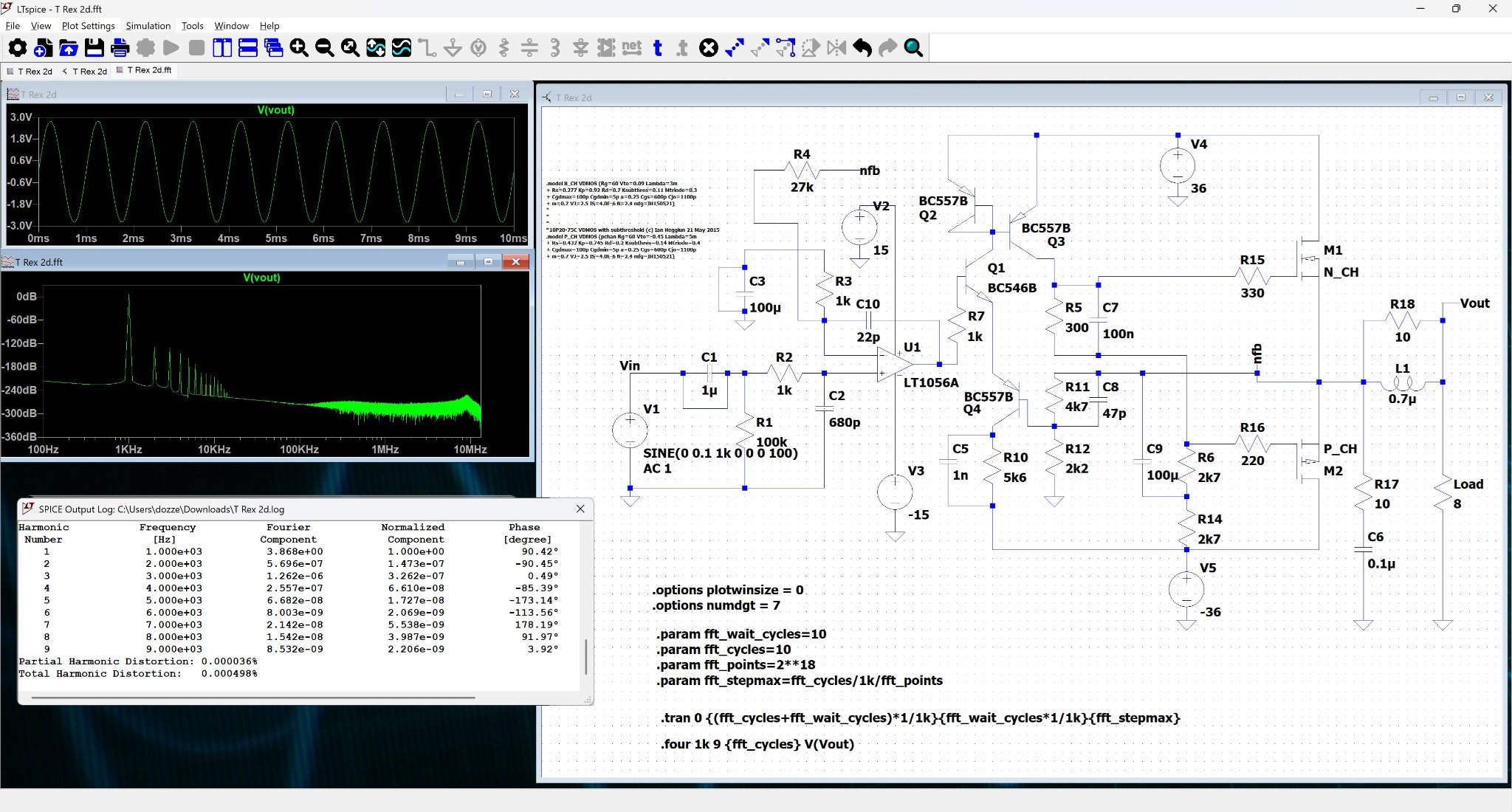Switch to the T Rex 2d.fft tab
This screenshot has height=812, width=1512.
coord(144,70)
